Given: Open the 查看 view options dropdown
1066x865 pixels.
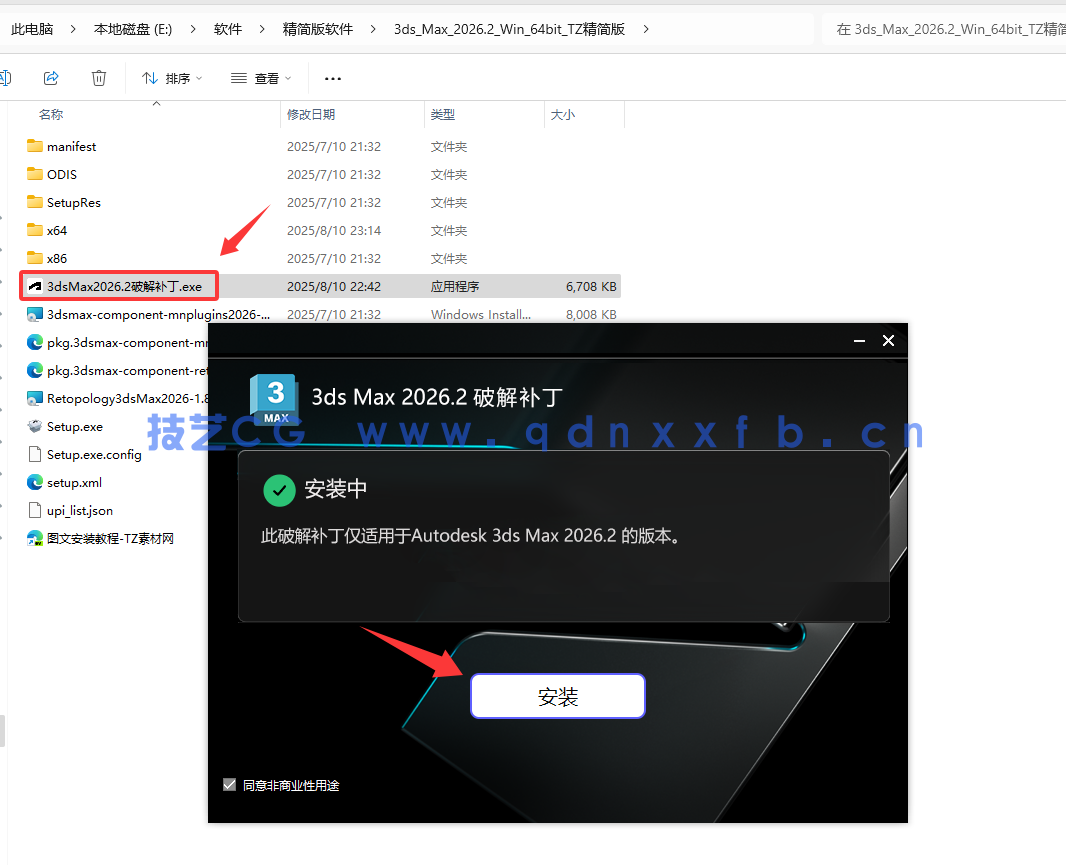Looking at the screenshot, I should pos(260,78).
